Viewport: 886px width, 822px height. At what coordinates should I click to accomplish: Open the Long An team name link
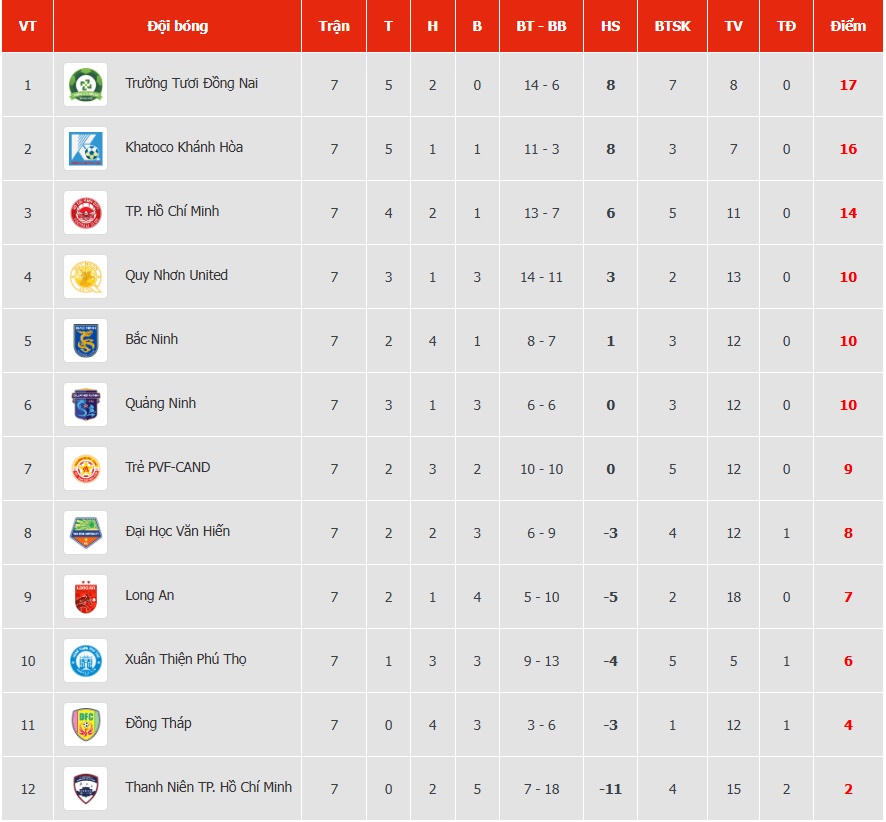tap(149, 595)
